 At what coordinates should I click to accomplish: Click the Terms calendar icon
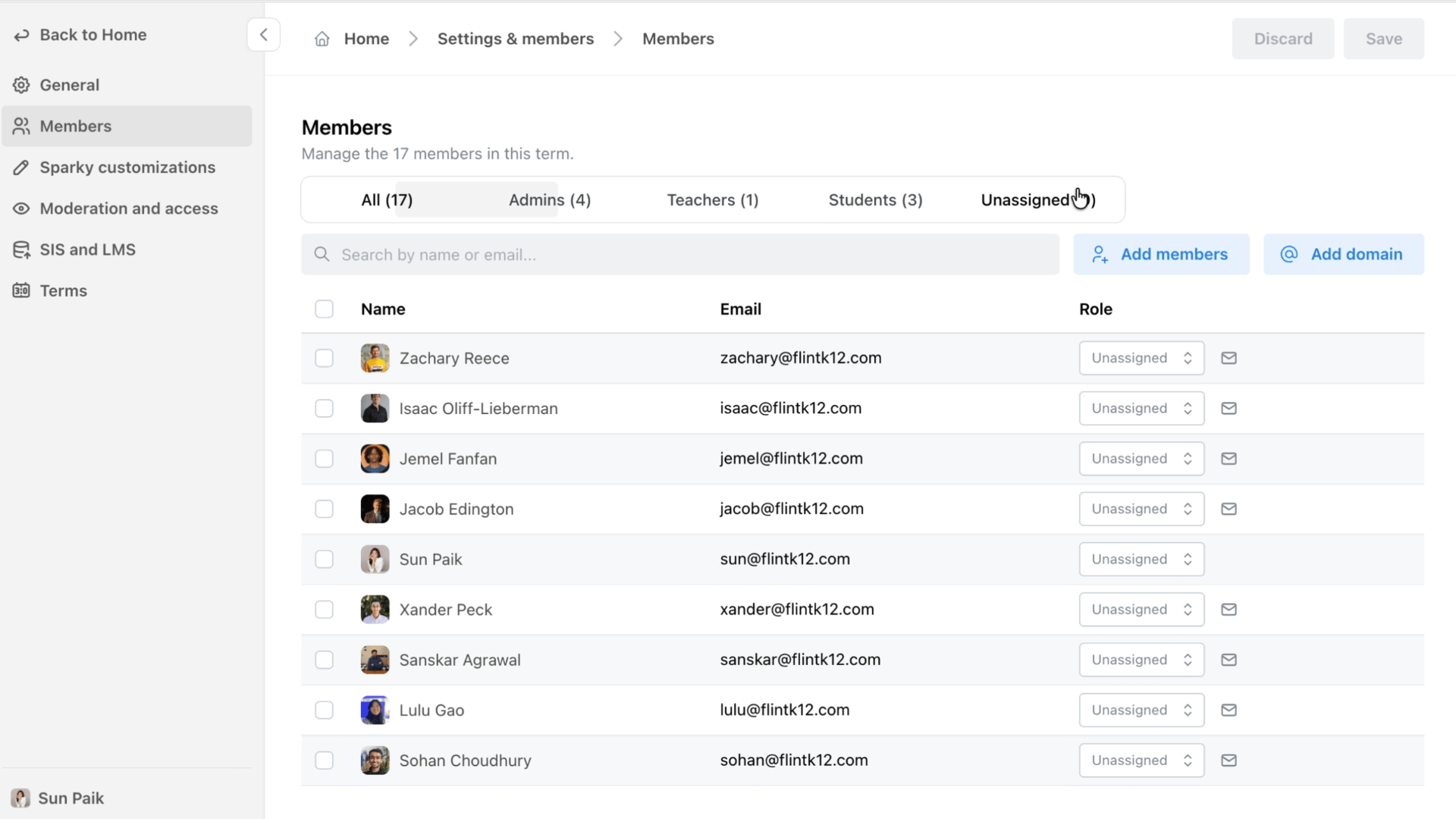21,290
